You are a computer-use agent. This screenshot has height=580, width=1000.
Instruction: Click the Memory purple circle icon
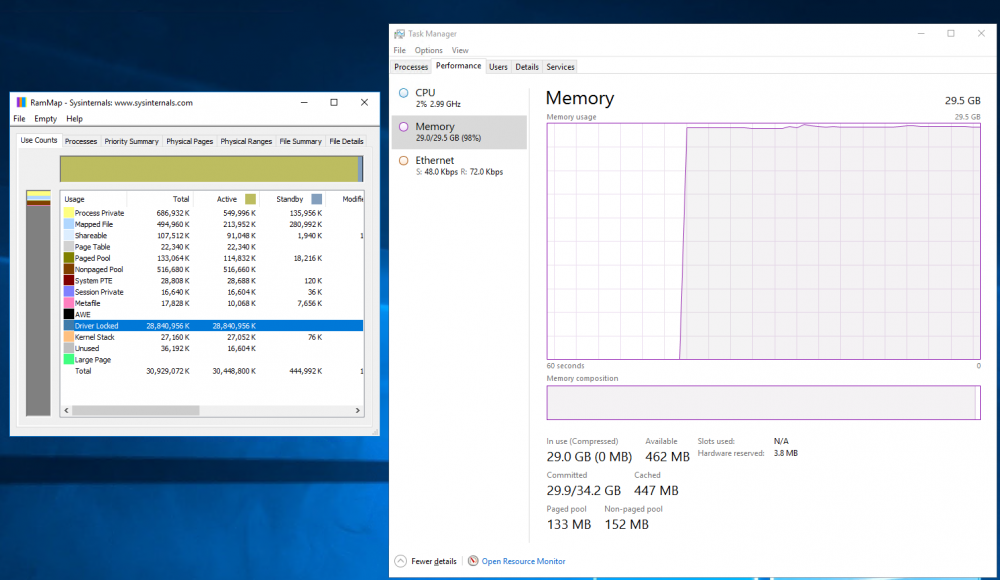[x=403, y=127]
